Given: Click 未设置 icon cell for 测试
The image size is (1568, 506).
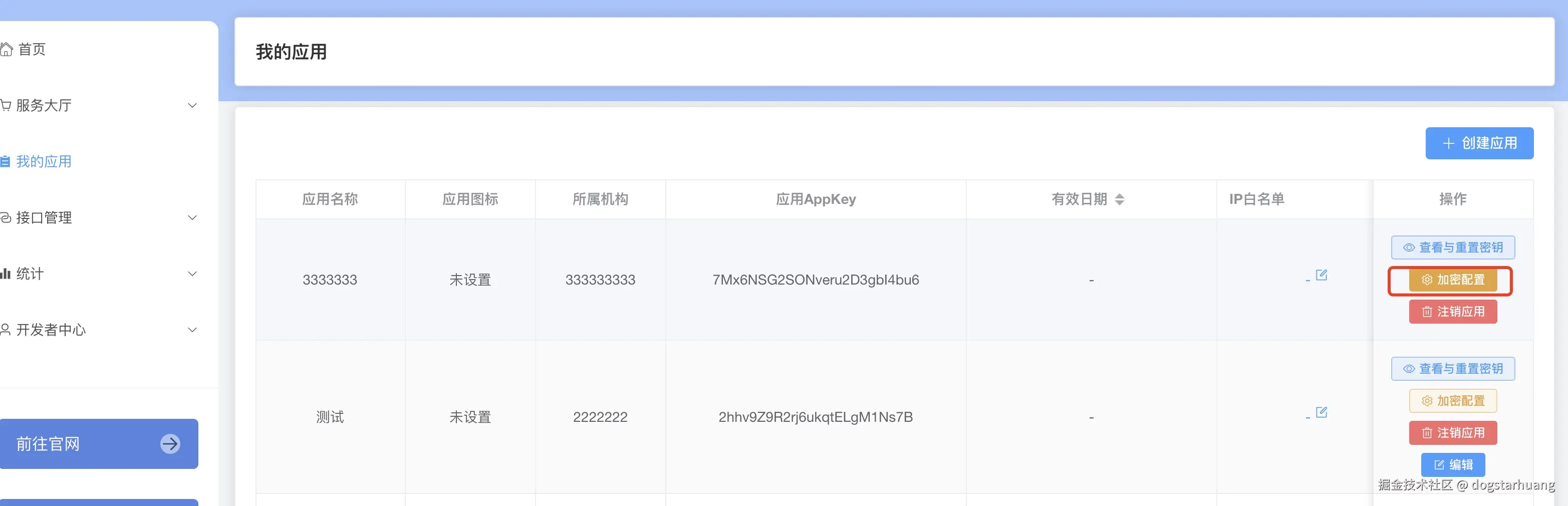Looking at the screenshot, I should tap(470, 417).
